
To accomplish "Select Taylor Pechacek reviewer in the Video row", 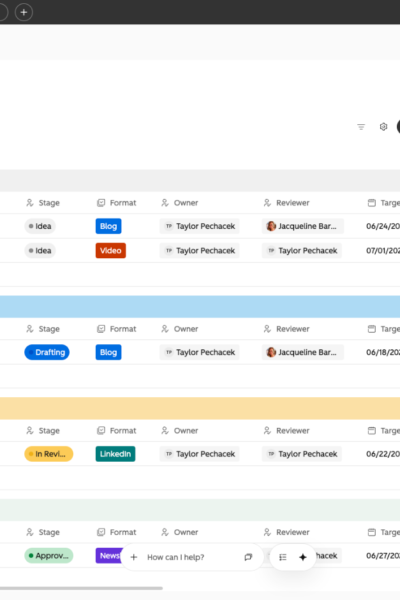I will tap(302, 251).
